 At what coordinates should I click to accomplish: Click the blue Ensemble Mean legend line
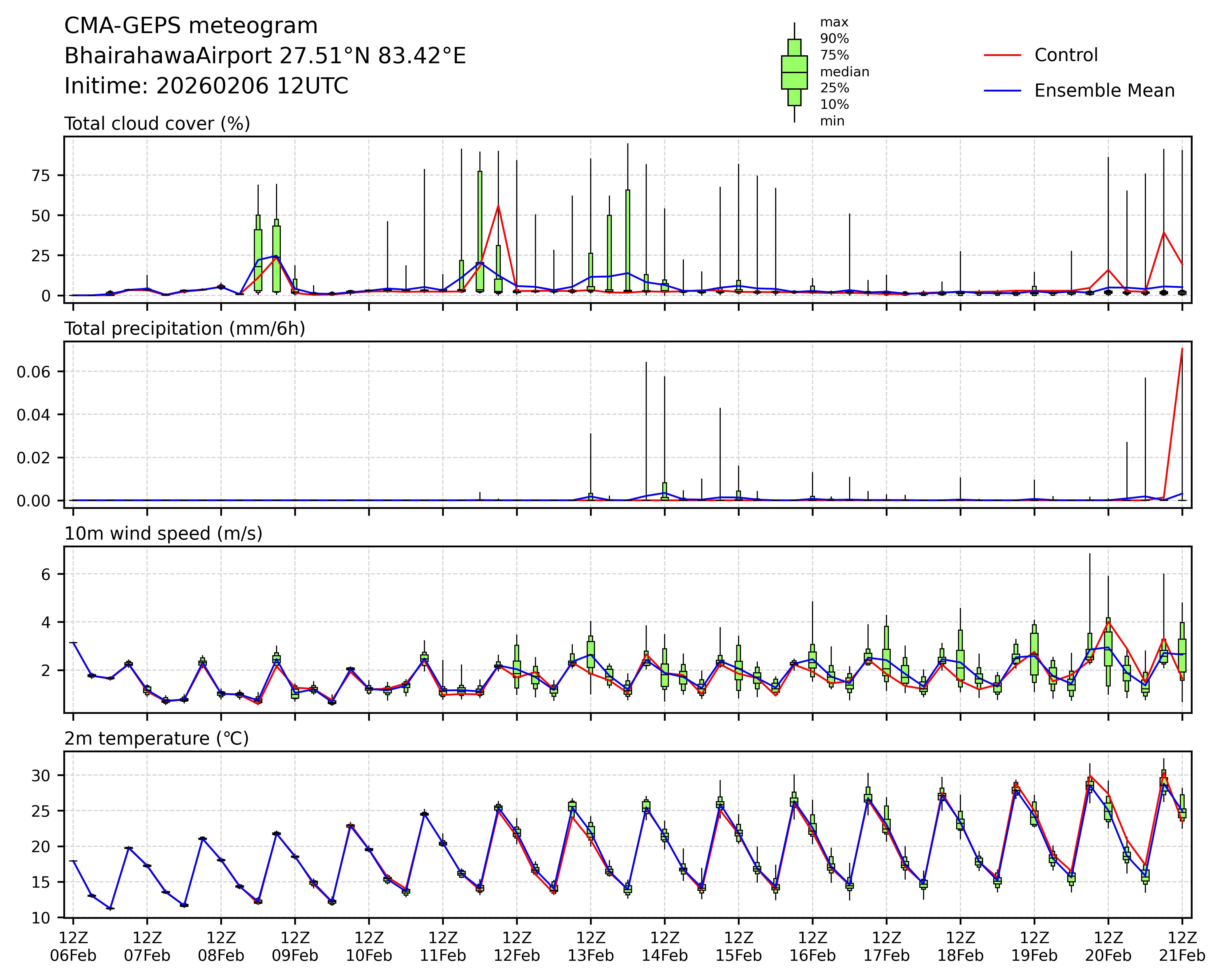pos(1002,91)
